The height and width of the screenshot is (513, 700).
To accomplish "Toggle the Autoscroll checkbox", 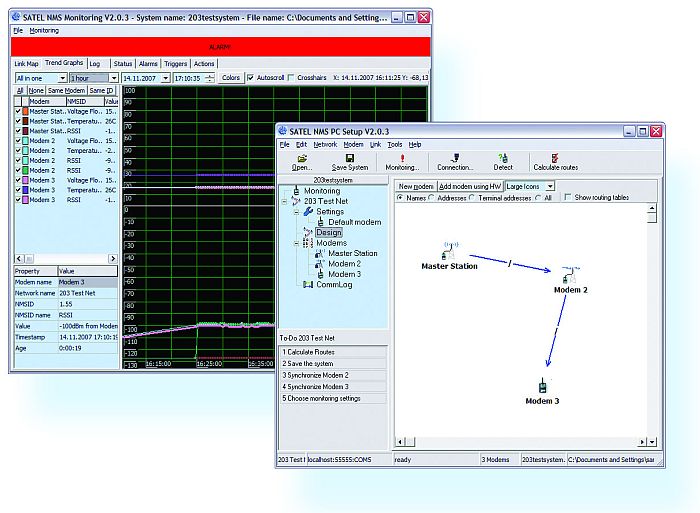I will pos(251,77).
